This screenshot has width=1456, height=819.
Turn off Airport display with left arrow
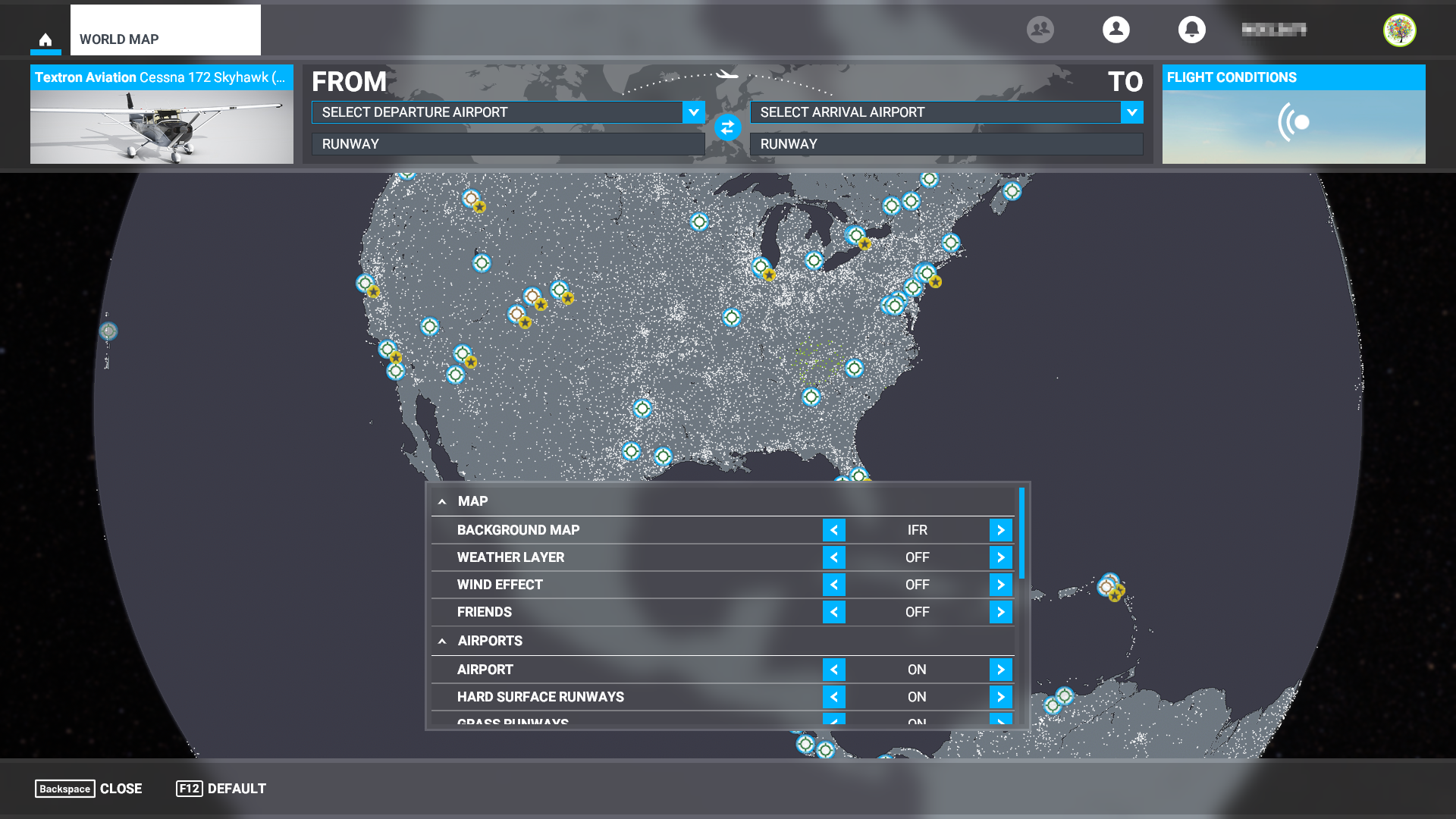(x=833, y=670)
